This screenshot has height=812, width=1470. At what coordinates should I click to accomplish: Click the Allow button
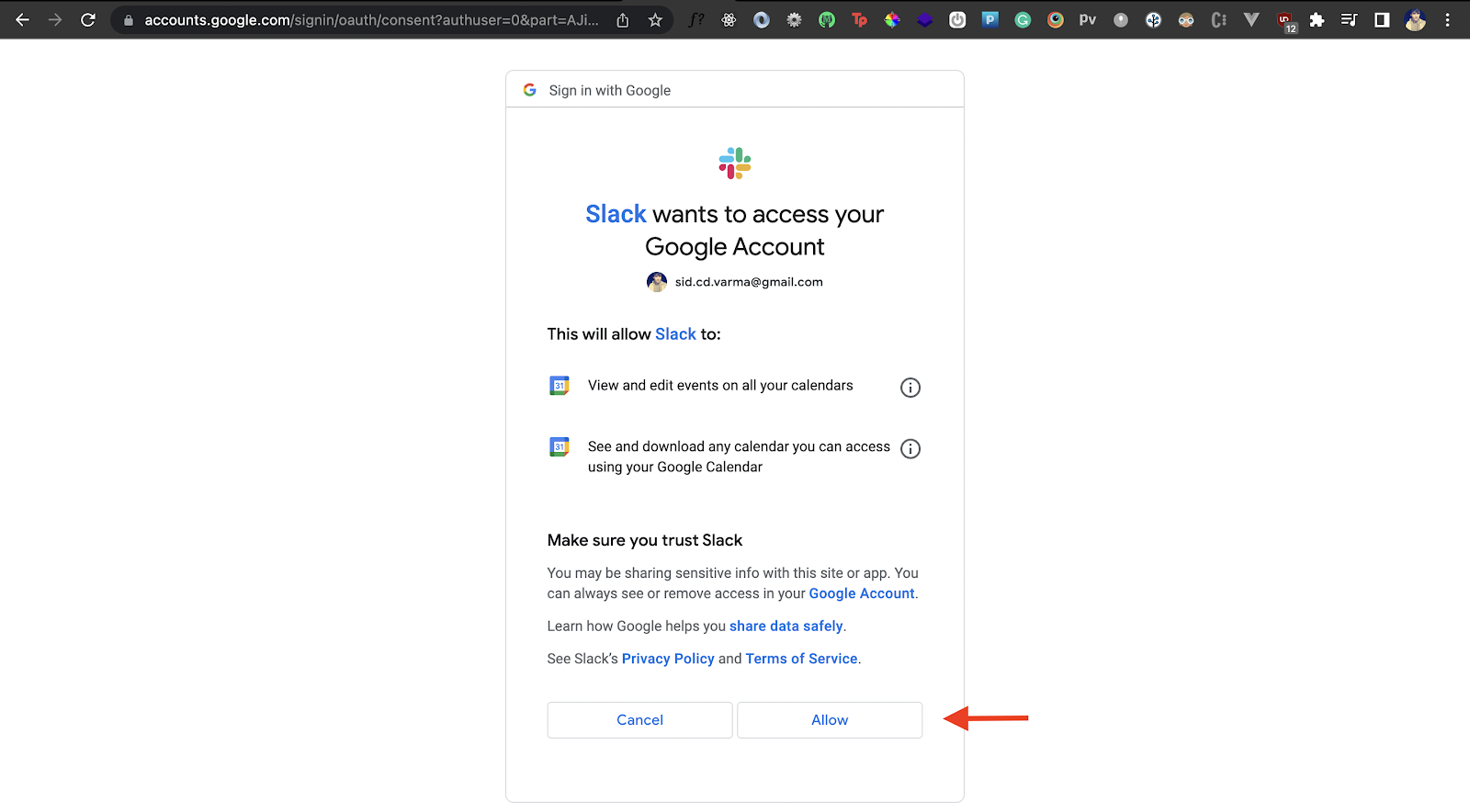pos(829,720)
